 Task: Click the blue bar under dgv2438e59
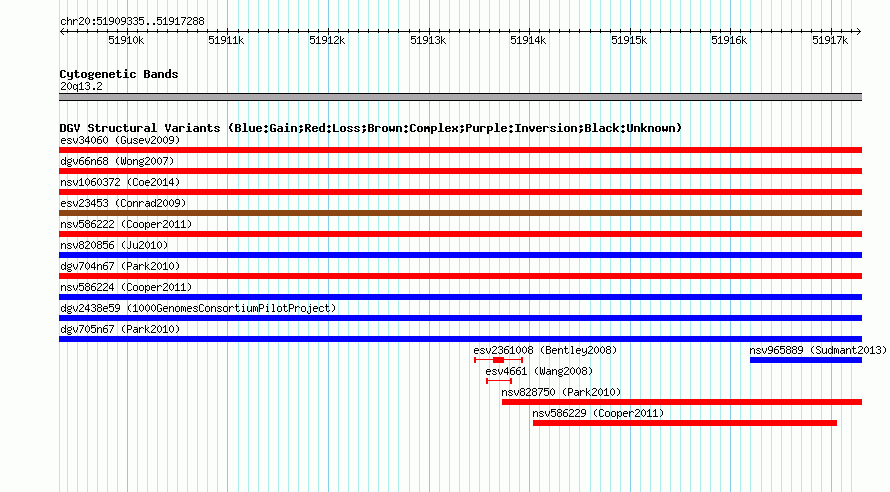click(460, 318)
